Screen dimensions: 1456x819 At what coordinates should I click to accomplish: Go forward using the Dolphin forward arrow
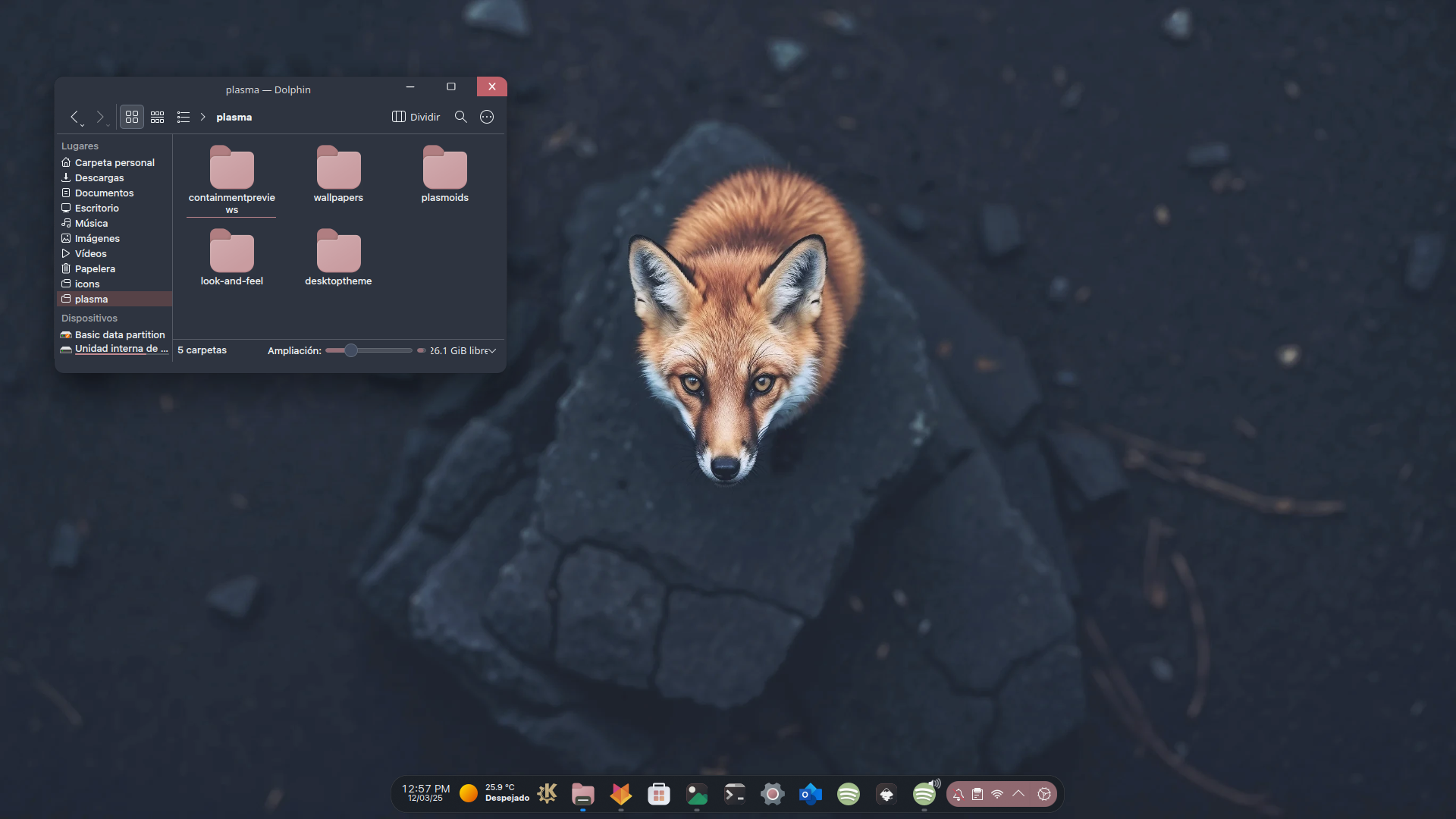pyautogui.click(x=99, y=117)
